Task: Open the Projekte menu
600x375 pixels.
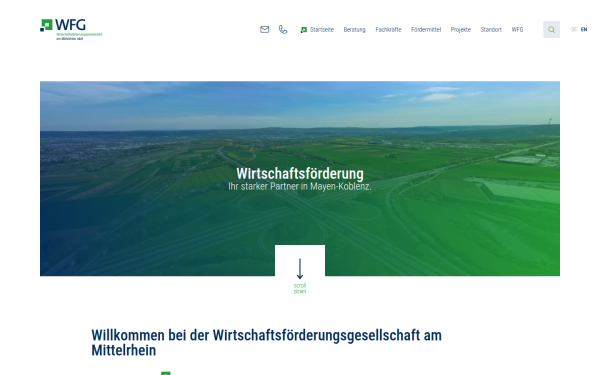Action: 460,29
